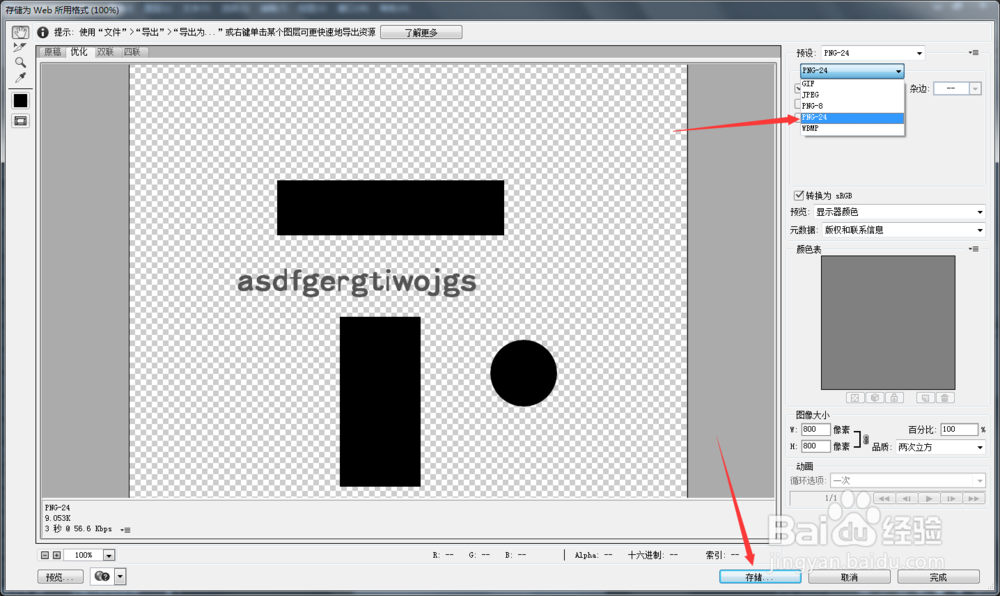Click the info tip icon
1000x596 pixels.
pyautogui.click(x=43, y=32)
